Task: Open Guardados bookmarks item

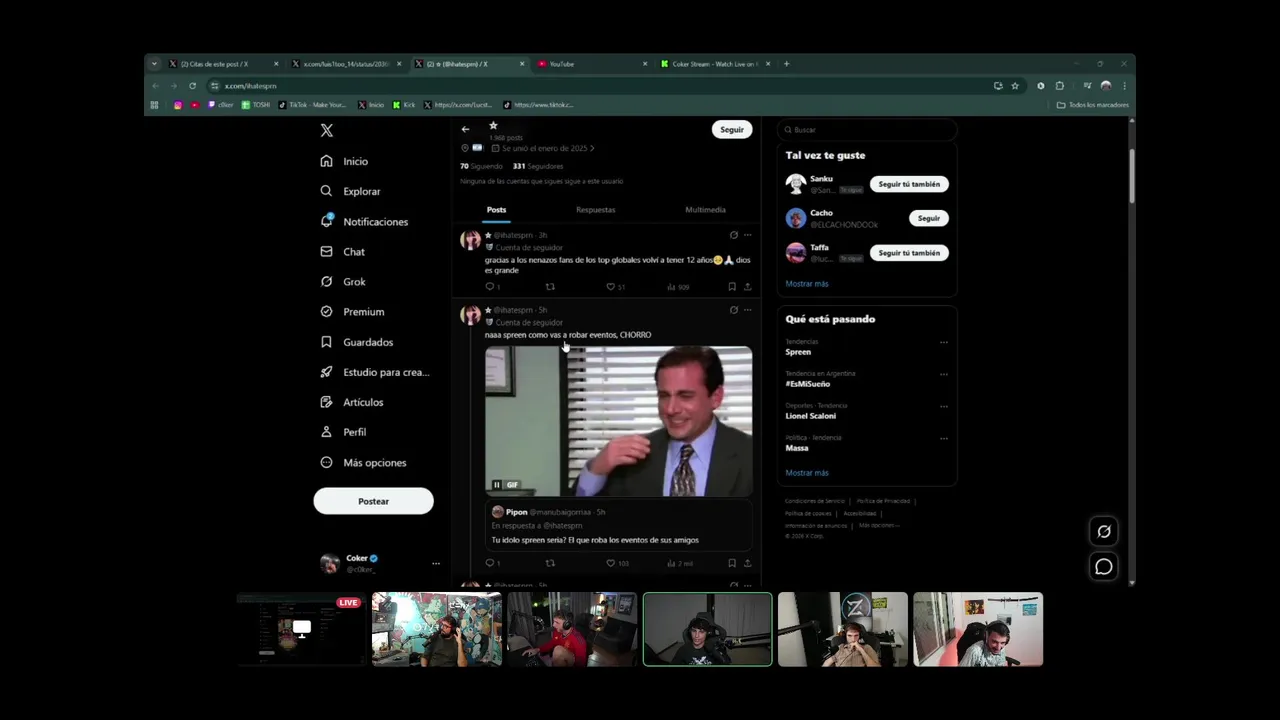Action: click(357, 342)
